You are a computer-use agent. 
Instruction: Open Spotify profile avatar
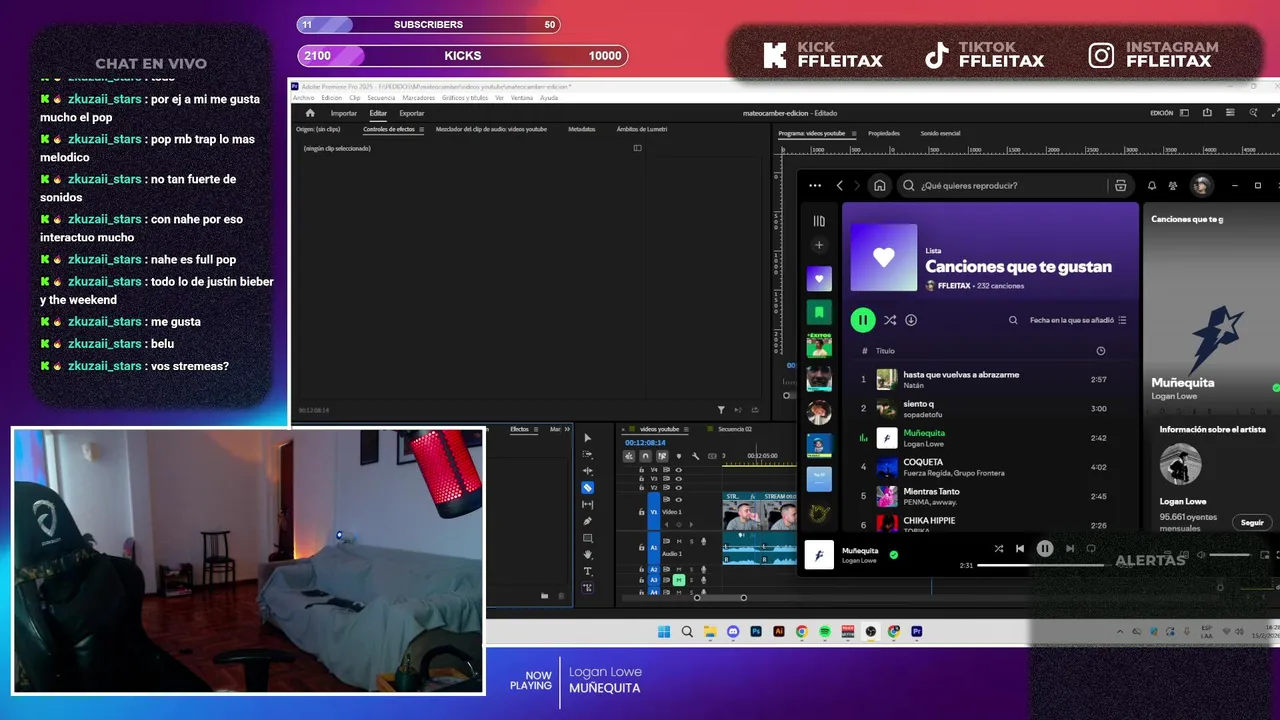(x=1202, y=185)
